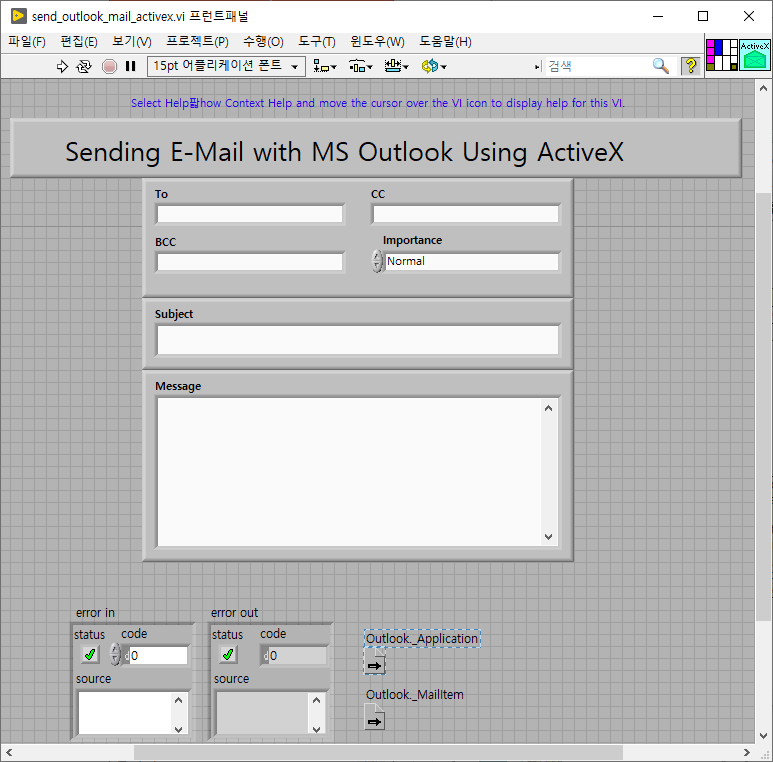Screen dimensions: 773x762
Task: Click the Importance increment/decrement stepper
Action: point(377,261)
